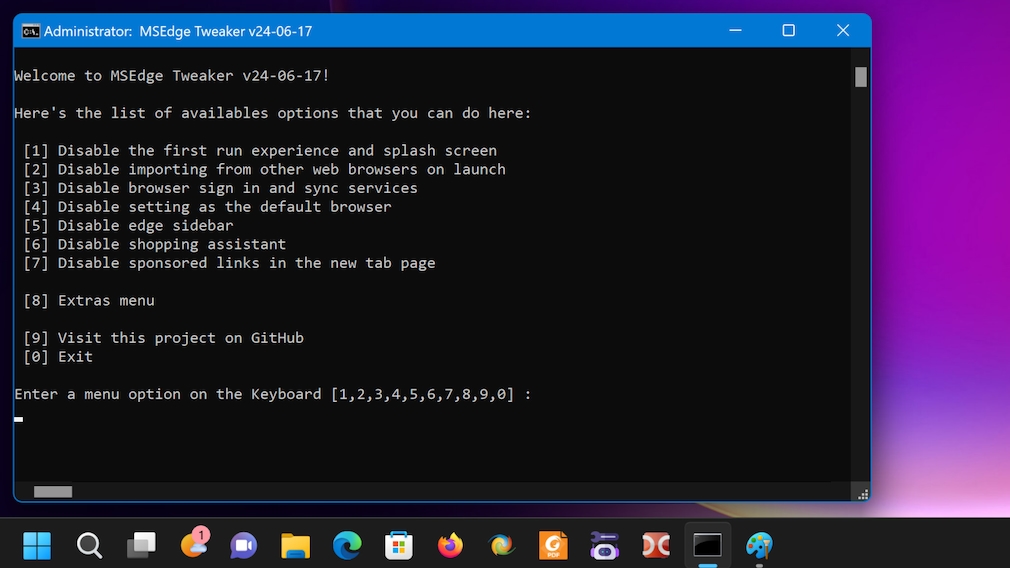Viewport: 1010px width, 568px height.
Task: Click the console input line below the prompt
Action: (200, 419)
